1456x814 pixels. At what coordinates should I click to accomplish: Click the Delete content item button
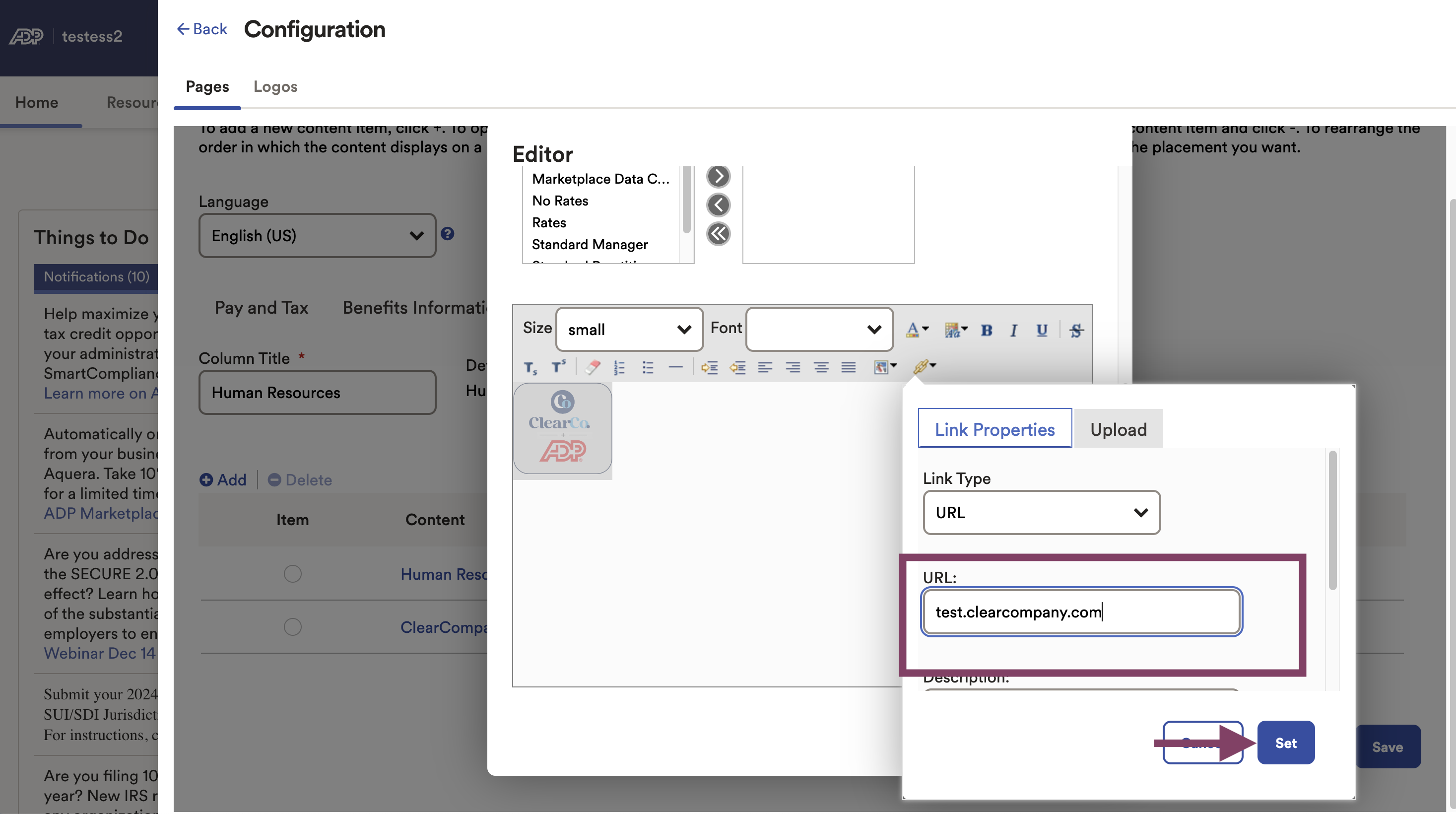[x=300, y=479]
